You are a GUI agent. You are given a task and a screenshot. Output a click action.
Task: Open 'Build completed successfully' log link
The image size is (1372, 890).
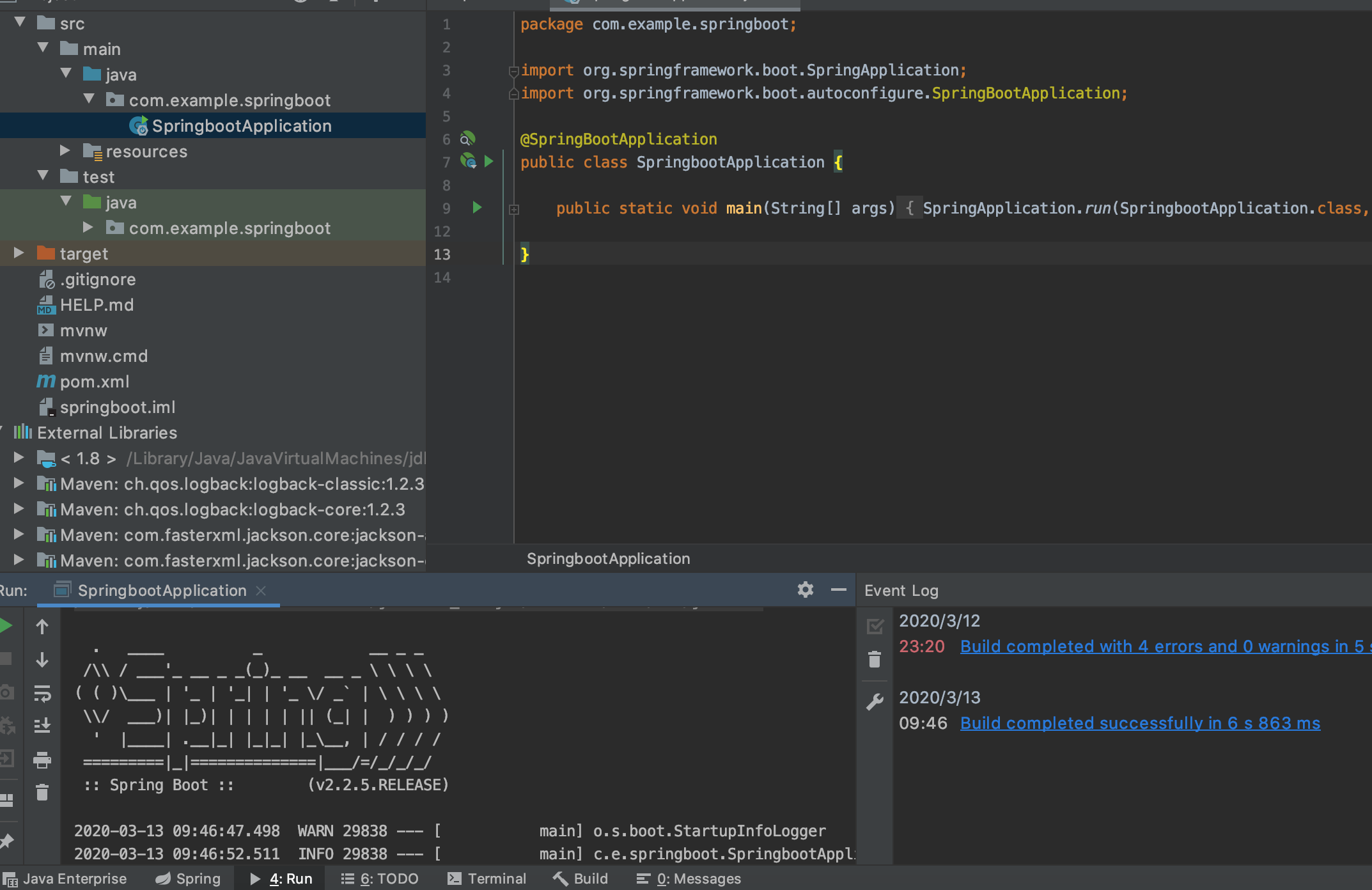click(1140, 723)
